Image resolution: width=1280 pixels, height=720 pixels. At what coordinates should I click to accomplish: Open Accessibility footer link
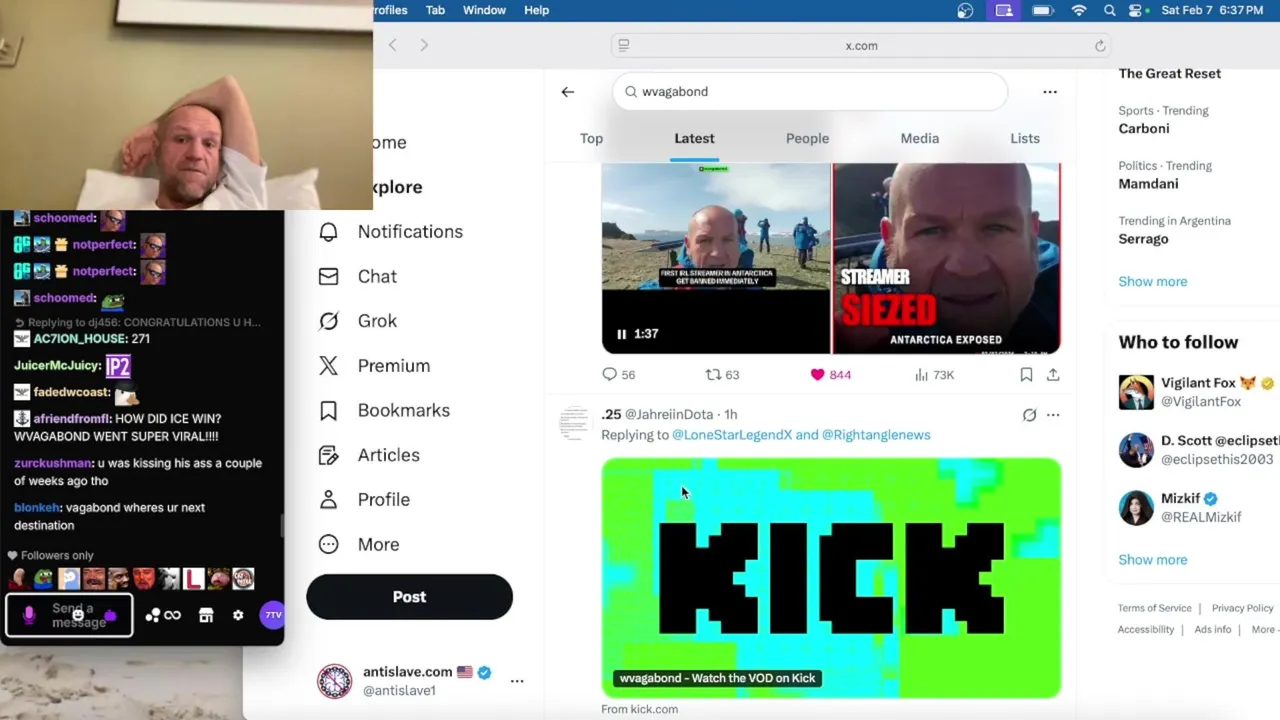1146,630
